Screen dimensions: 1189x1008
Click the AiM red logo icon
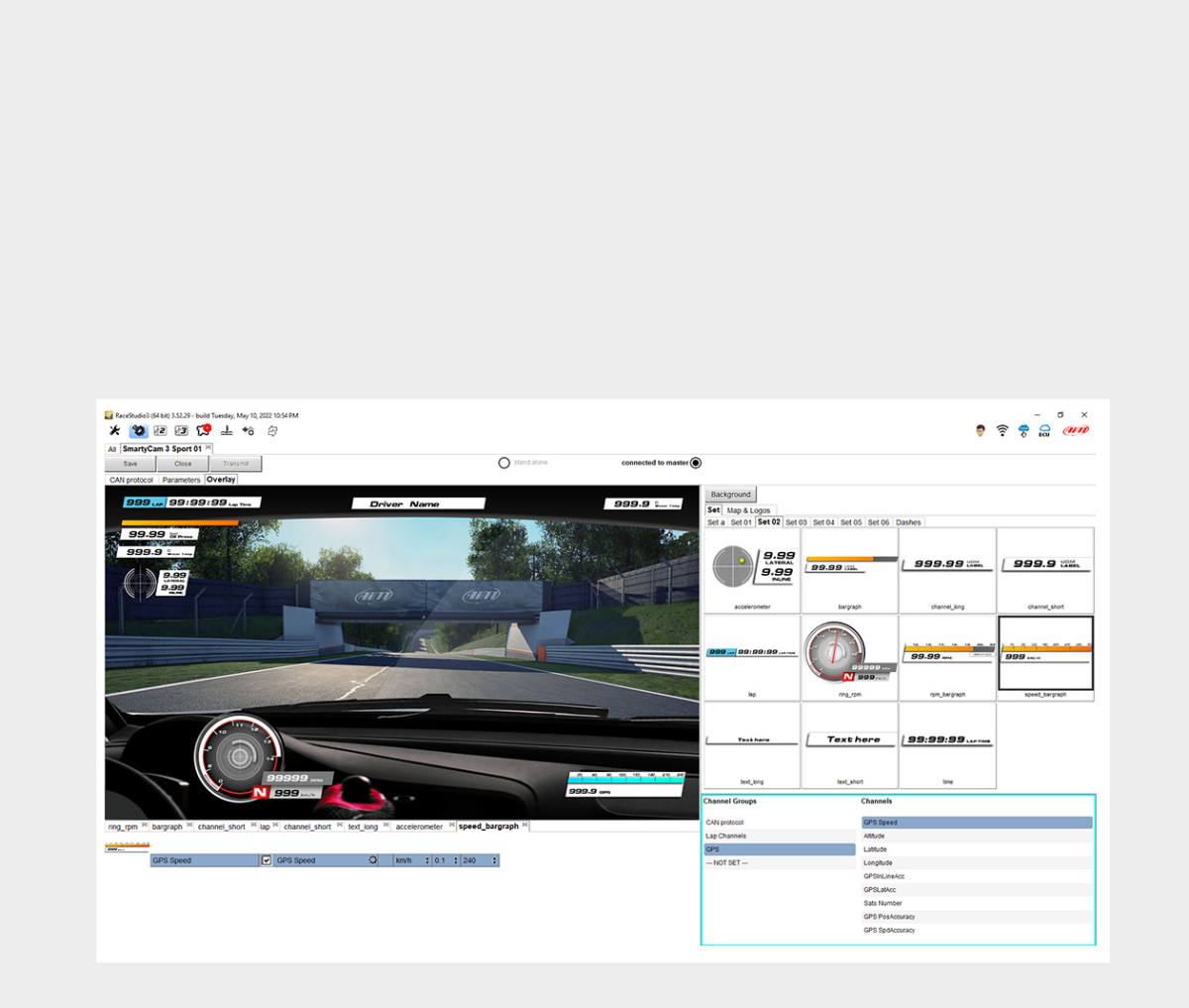tap(1075, 430)
